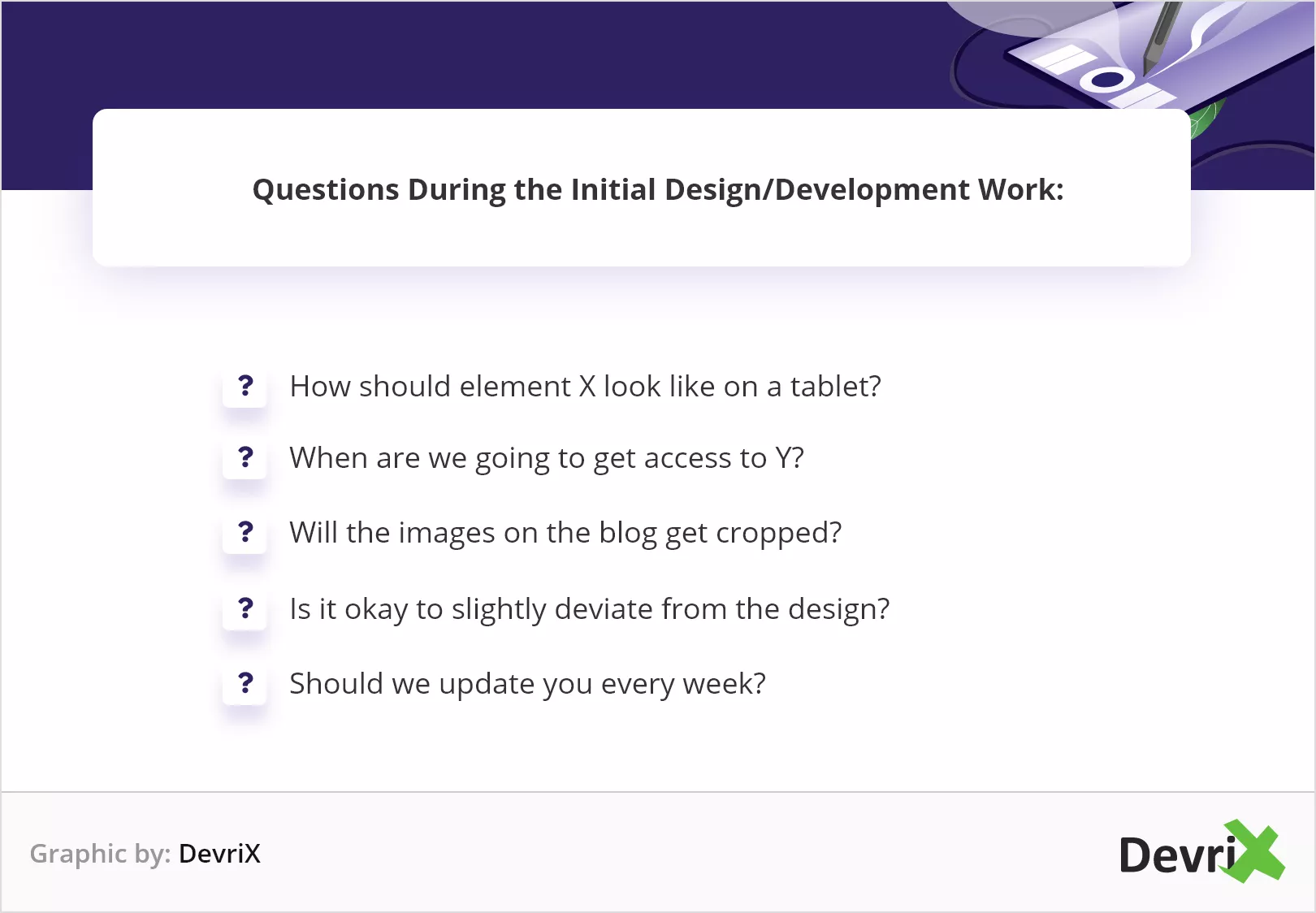The image size is (1316, 913).
Task: Click the question mark icon beside "Is it okay"
Action: point(245,608)
